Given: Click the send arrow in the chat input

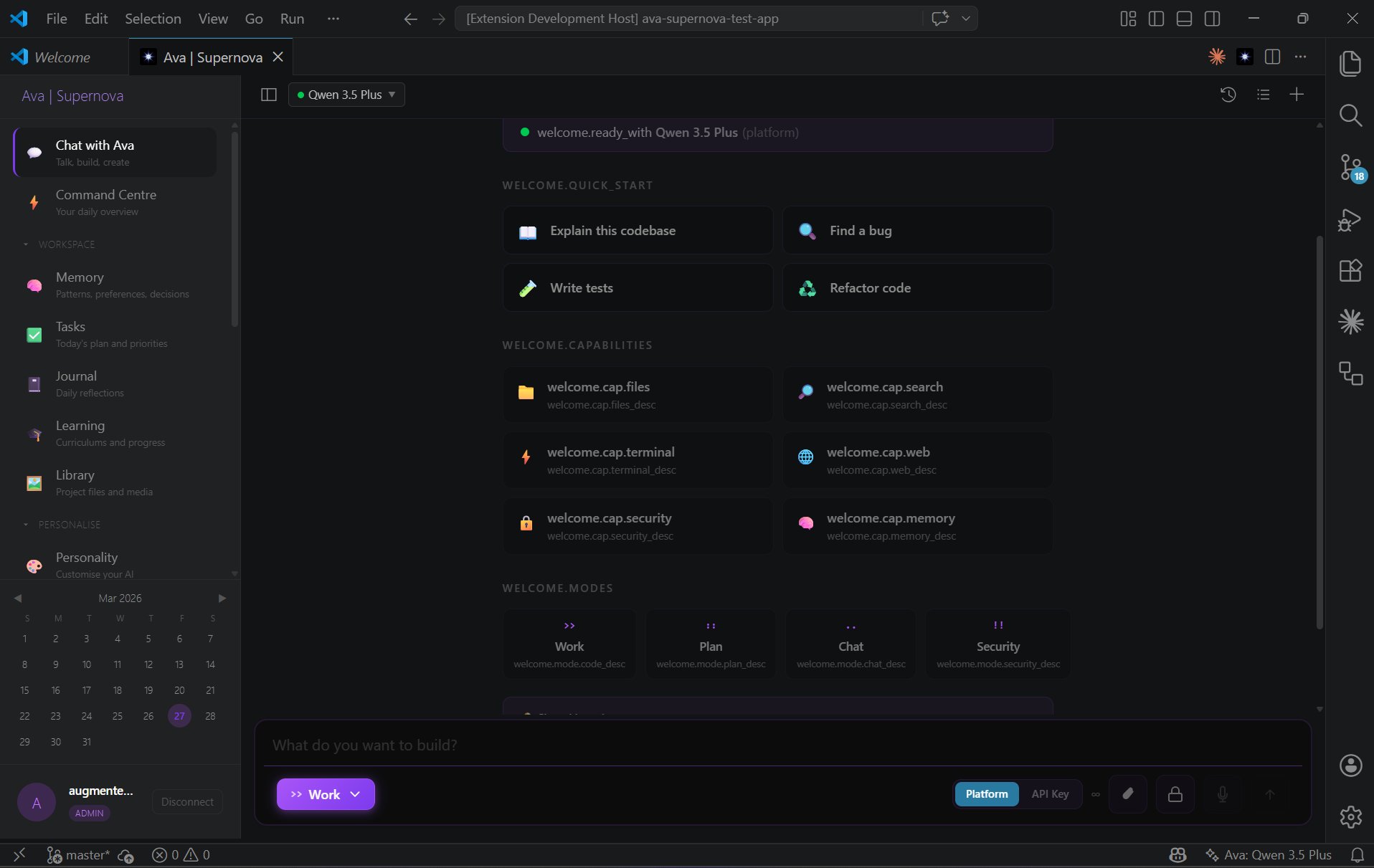Looking at the screenshot, I should pyautogui.click(x=1269, y=794).
